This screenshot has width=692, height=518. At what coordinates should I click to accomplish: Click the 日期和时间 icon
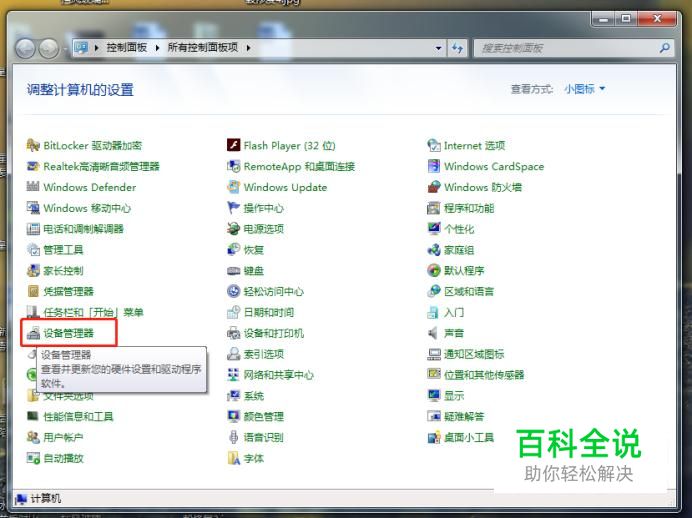[x=233, y=312]
